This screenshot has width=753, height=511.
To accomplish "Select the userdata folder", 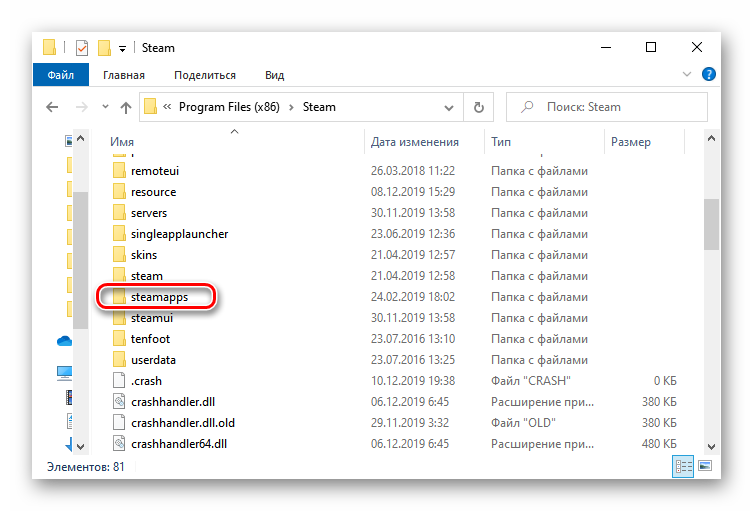I will point(153,360).
